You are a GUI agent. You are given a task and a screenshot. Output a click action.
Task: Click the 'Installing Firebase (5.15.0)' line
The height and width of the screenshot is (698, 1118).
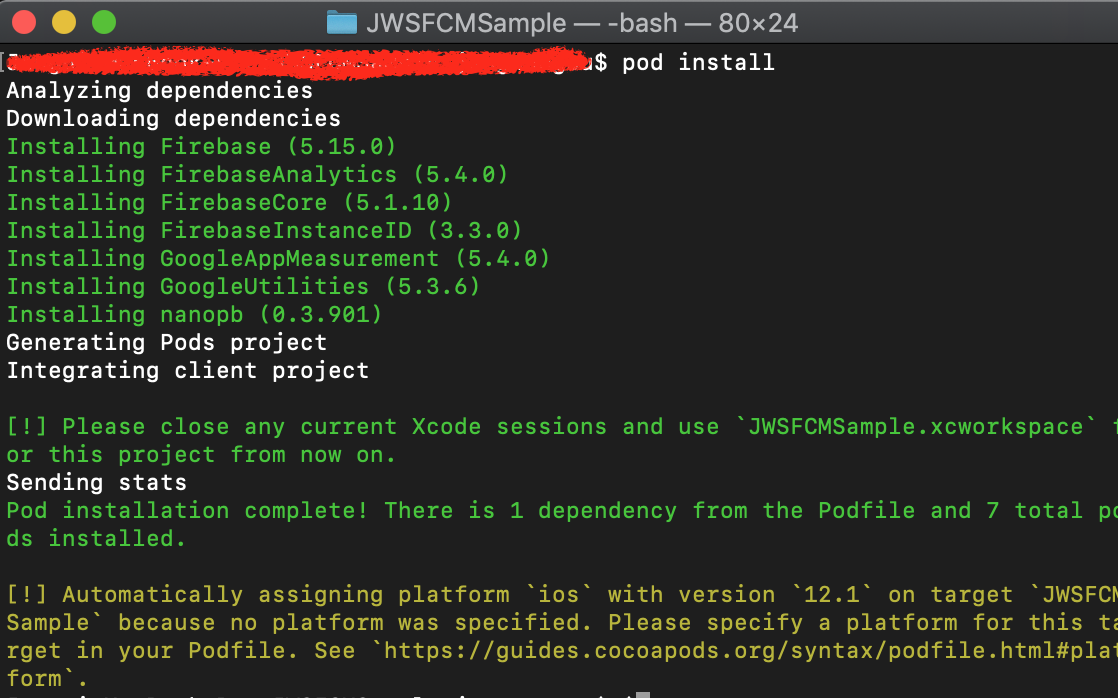pyautogui.click(x=201, y=147)
